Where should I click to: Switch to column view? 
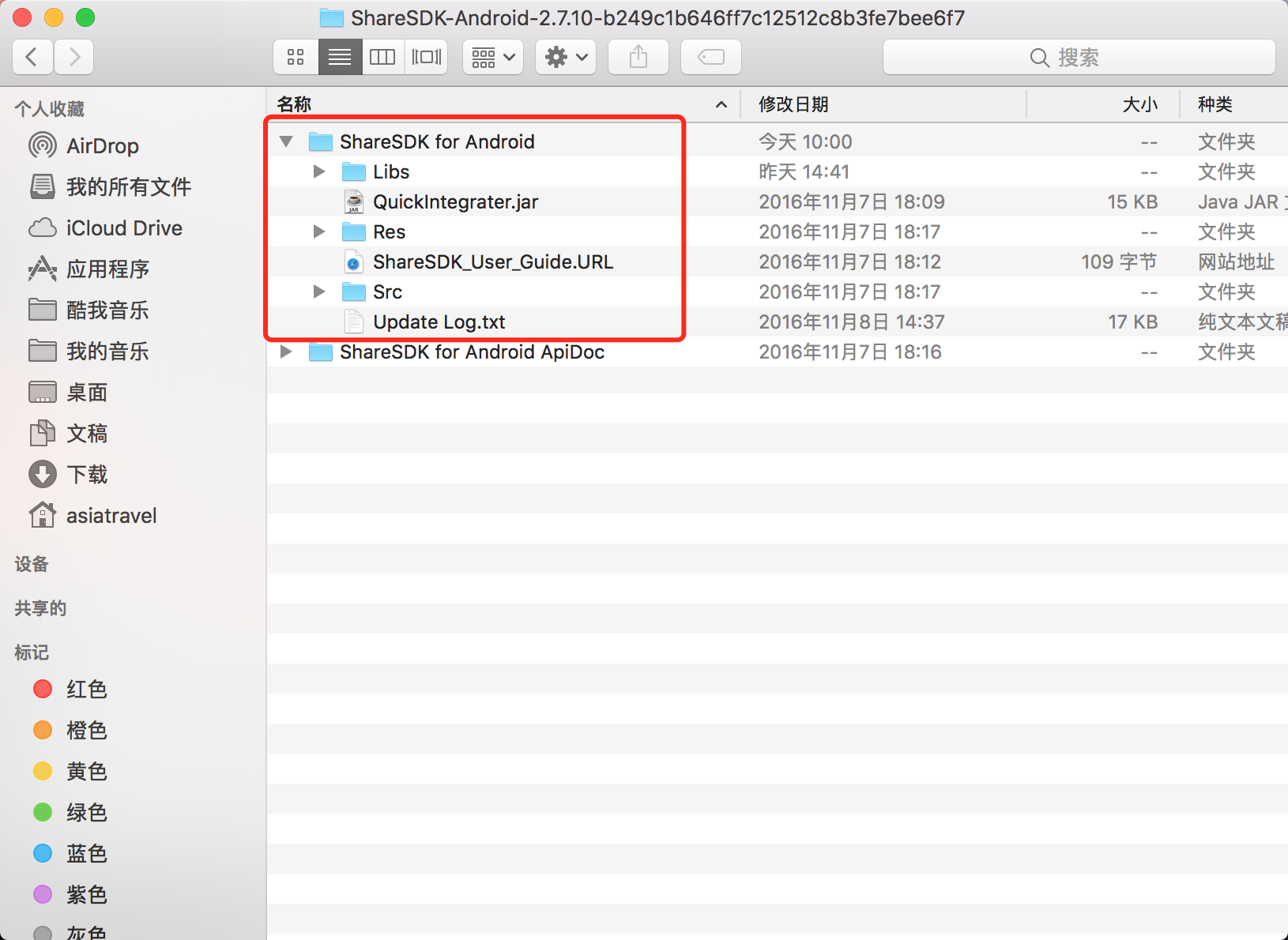pyautogui.click(x=383, y=57)
